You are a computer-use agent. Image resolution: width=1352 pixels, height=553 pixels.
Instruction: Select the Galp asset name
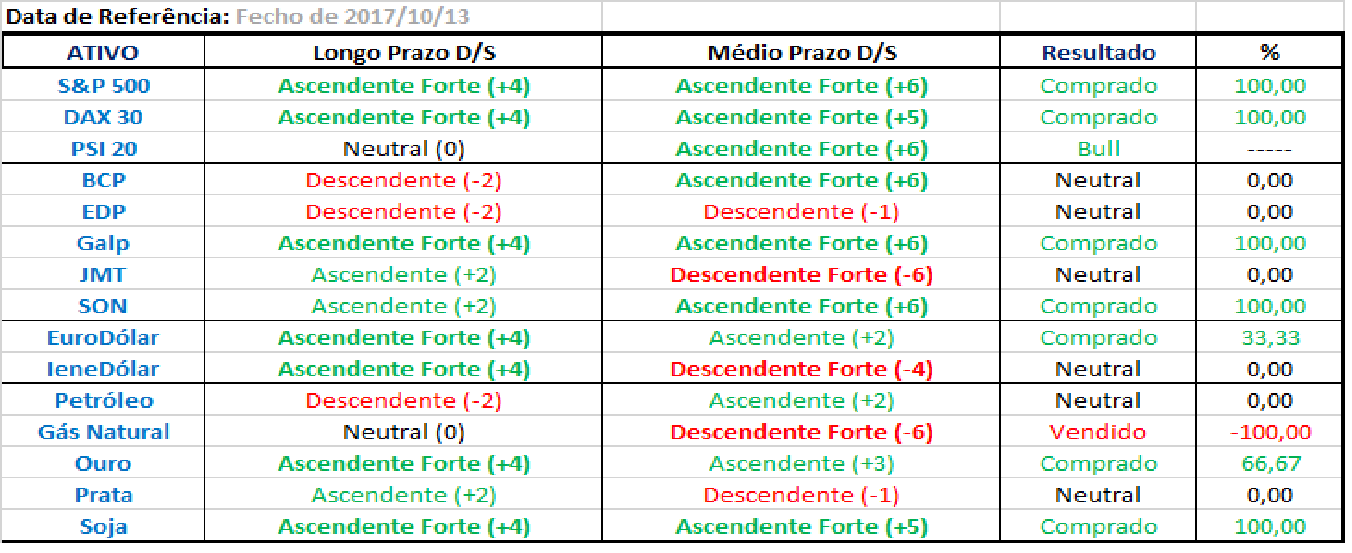tap(103, 243)
